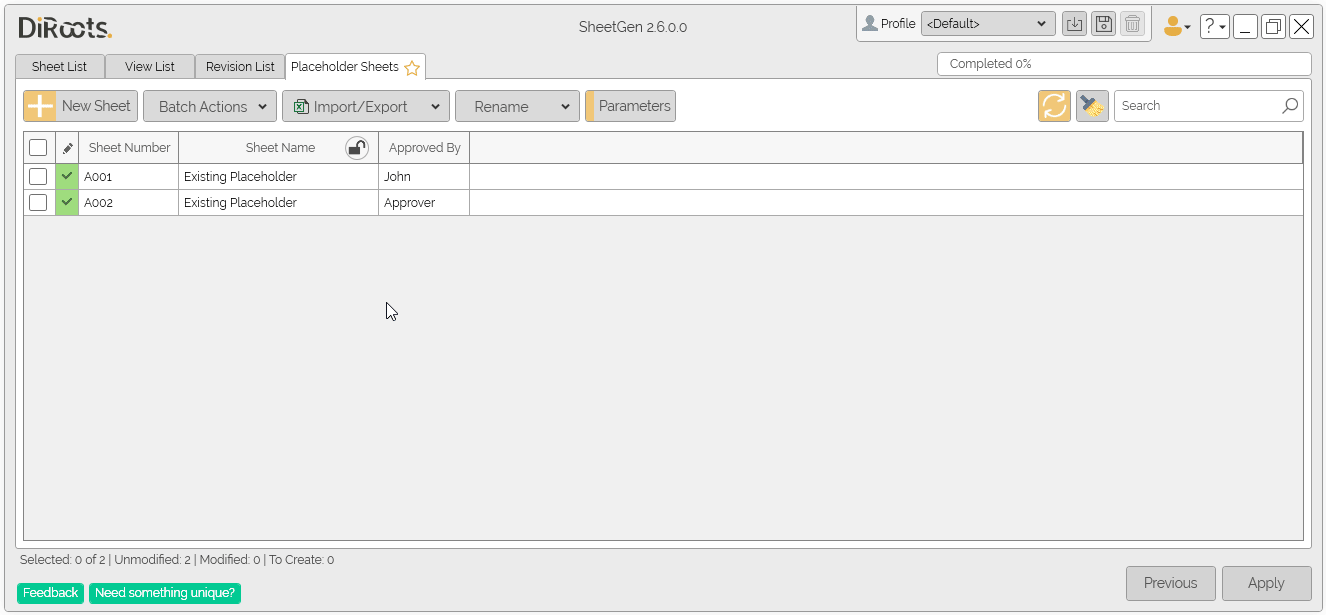Click the broom clear-filters icon
This screenshot has width=1326, height=615.
tap(1092, 105)
